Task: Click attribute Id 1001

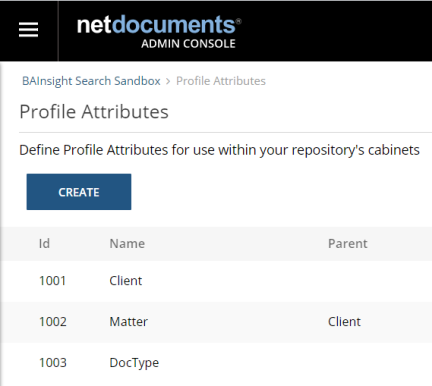Action: pos(52,281)
